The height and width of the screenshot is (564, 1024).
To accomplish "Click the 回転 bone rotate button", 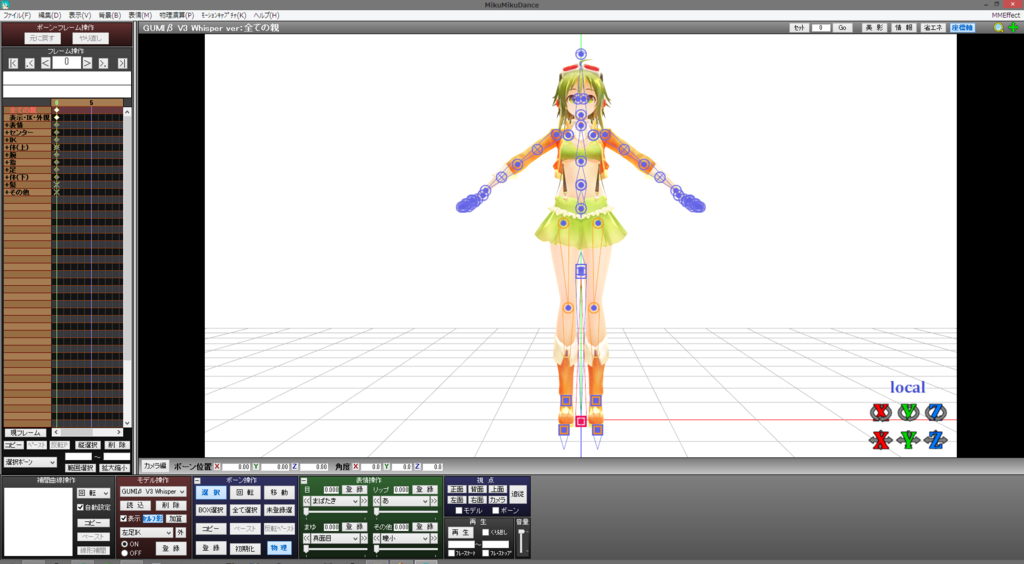I will click(245, 493).
